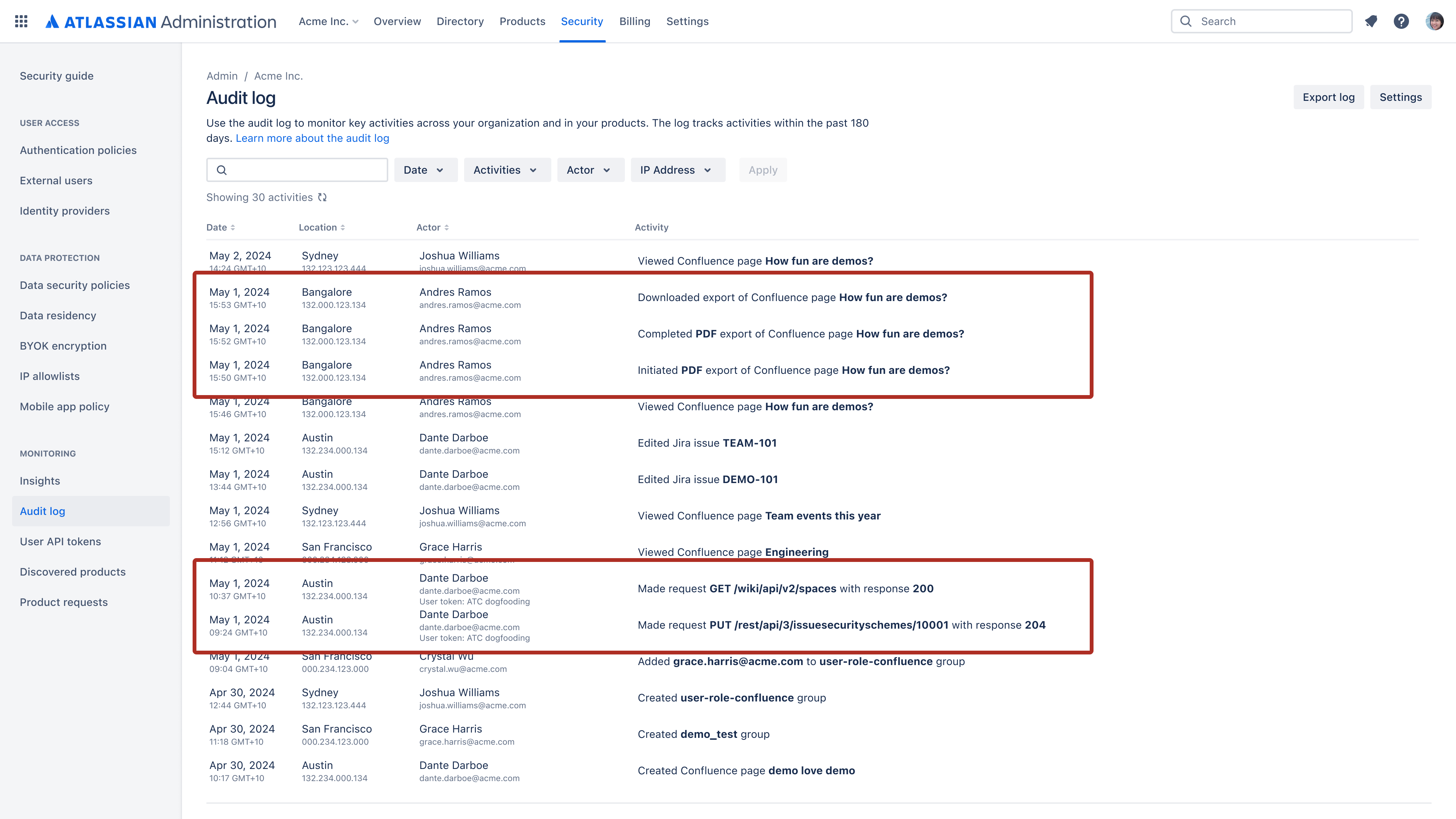Open BYOK encryption in sidebar
This screenshot has width=1456, height=819.
63,346
